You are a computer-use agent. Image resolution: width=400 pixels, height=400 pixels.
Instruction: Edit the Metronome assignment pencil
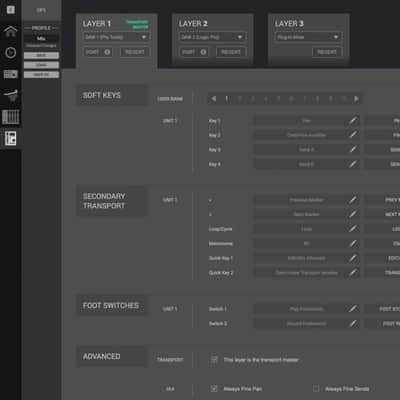click(x=353, y=244)
